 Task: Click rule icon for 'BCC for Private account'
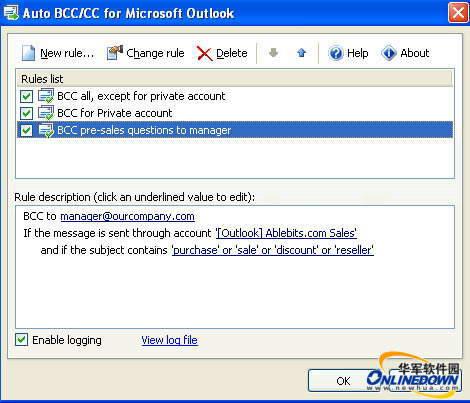tap(46, 113)
